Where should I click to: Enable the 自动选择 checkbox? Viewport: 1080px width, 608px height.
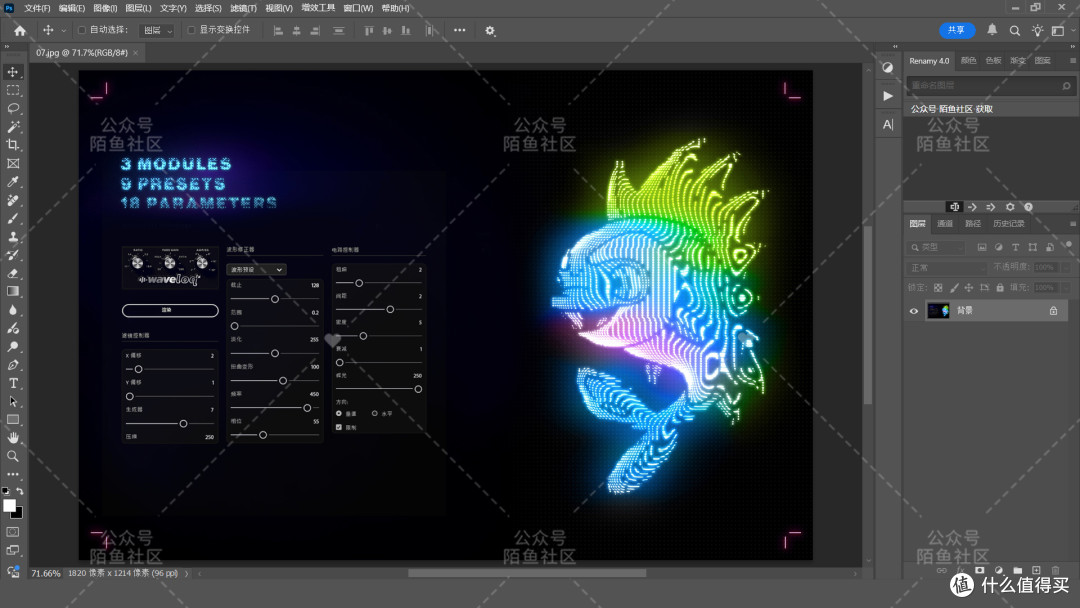[x=82, y=30]
